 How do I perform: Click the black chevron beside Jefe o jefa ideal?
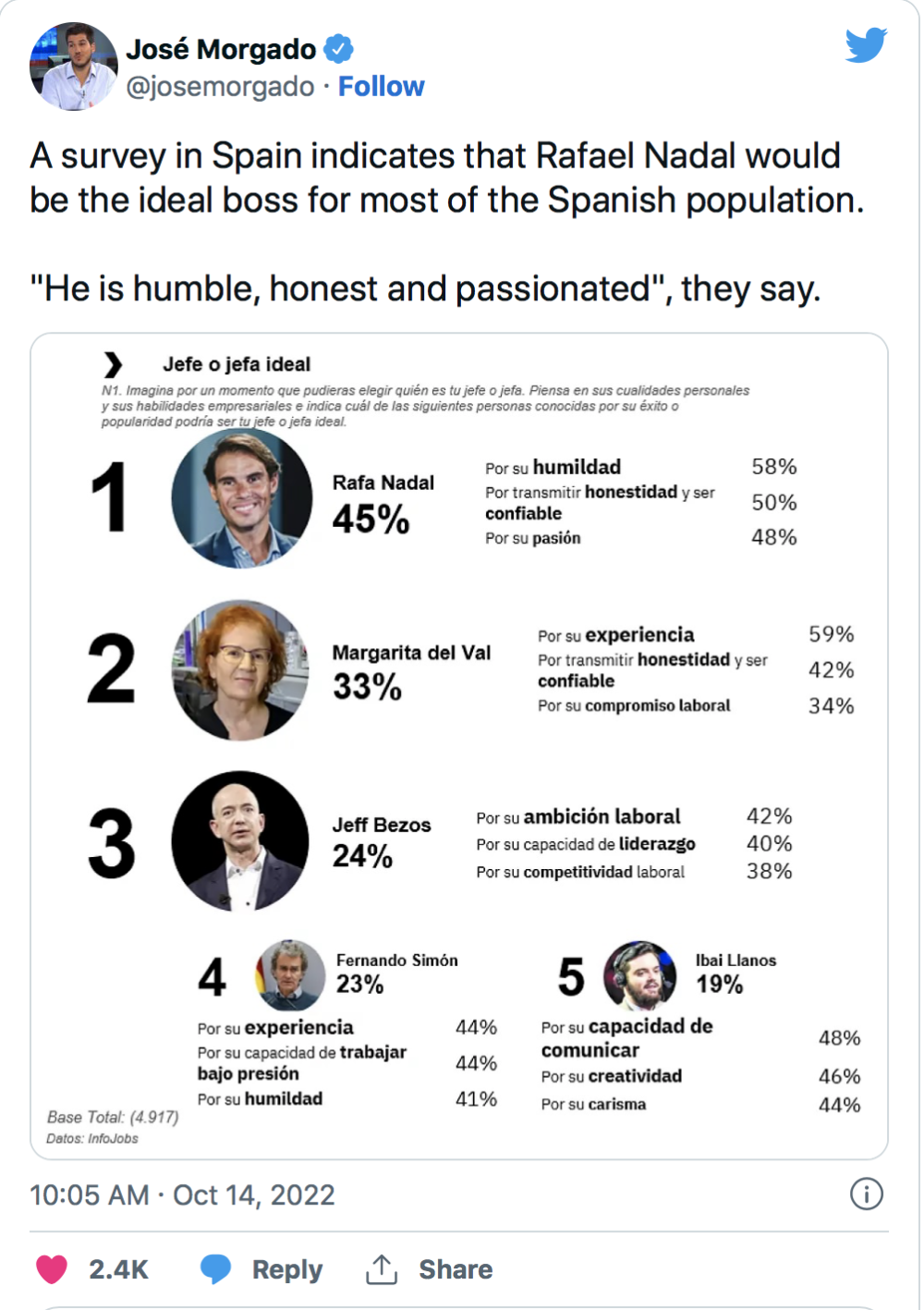pos(113,364)
